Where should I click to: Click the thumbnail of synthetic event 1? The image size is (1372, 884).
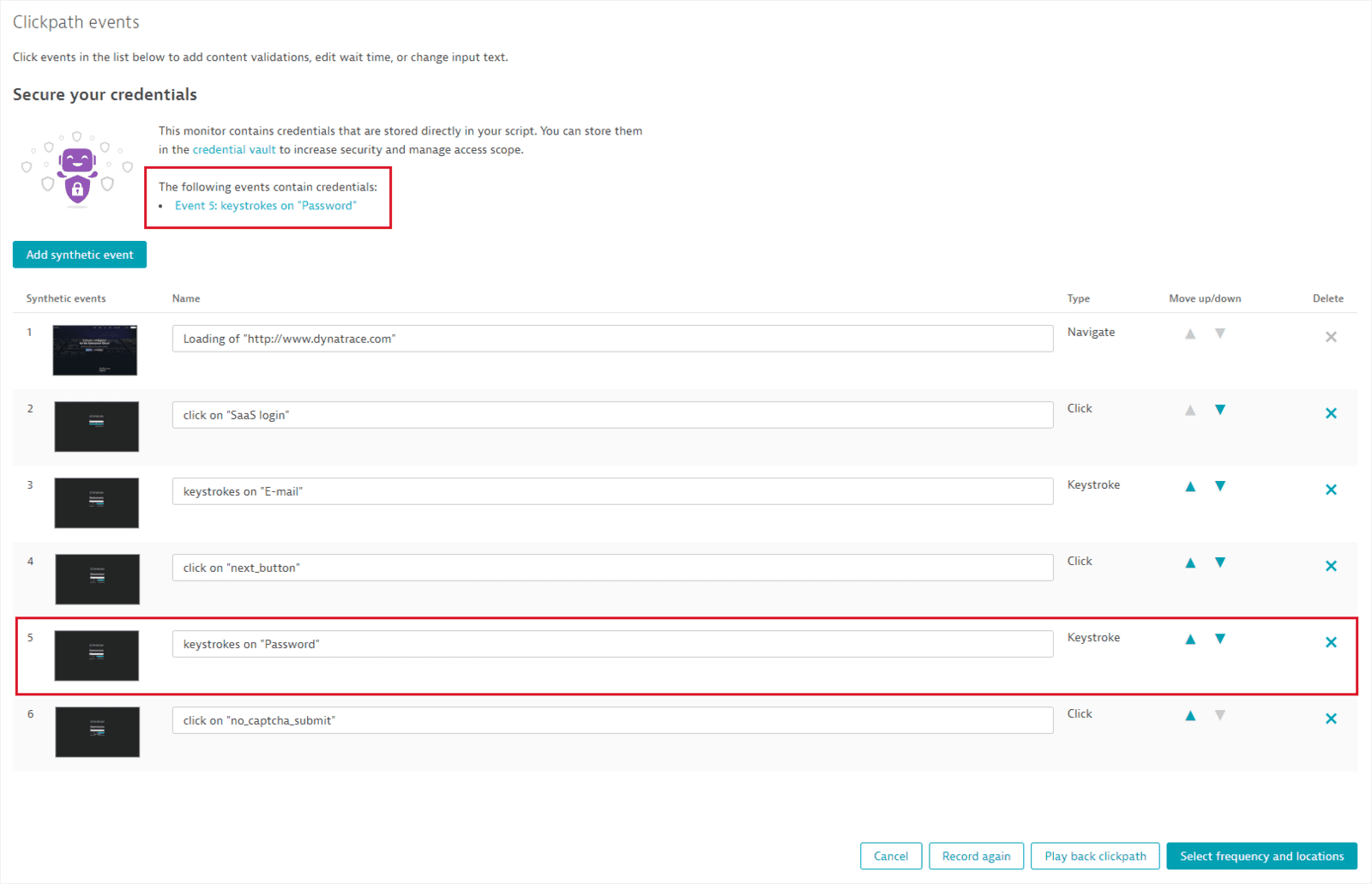[94, 350]
